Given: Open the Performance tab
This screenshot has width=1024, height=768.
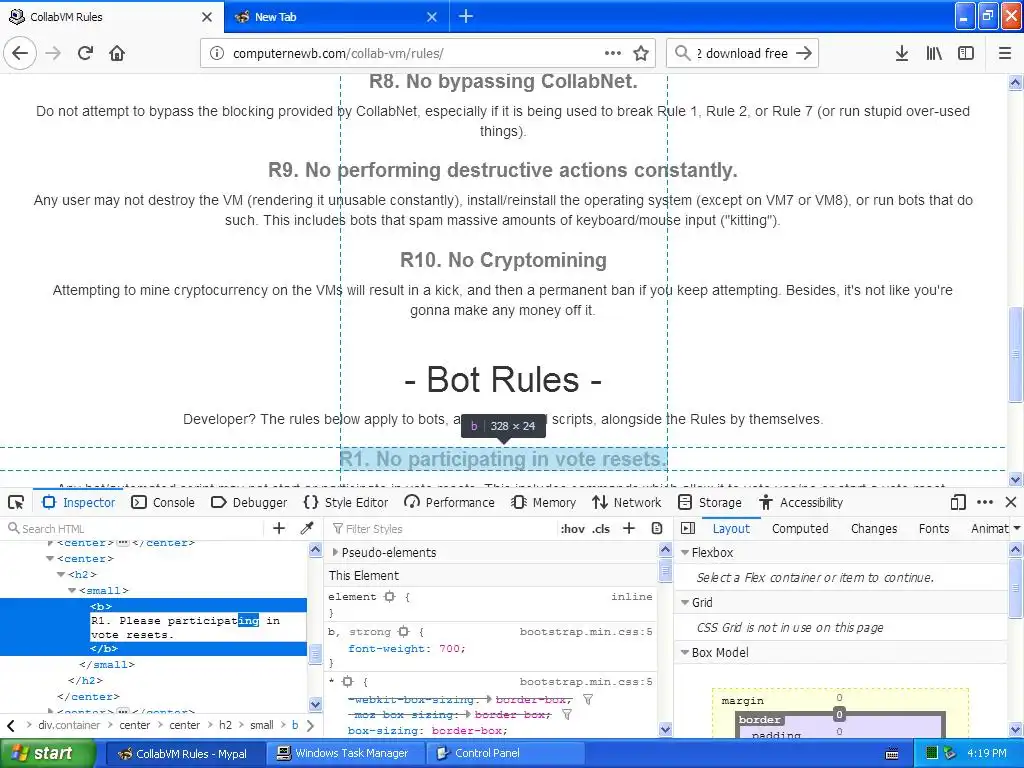Looking at the screenshot, I should (449, 502).
